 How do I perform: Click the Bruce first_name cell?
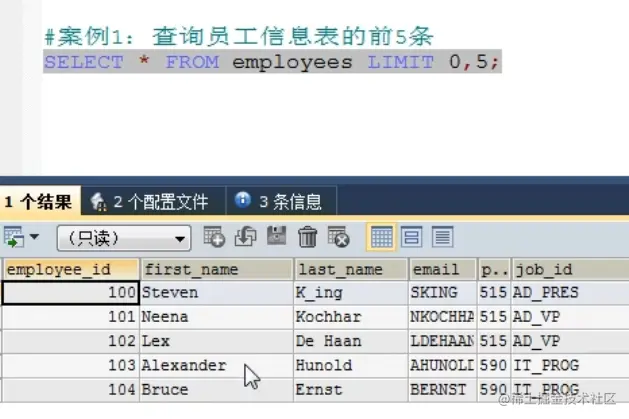(217, 390)
